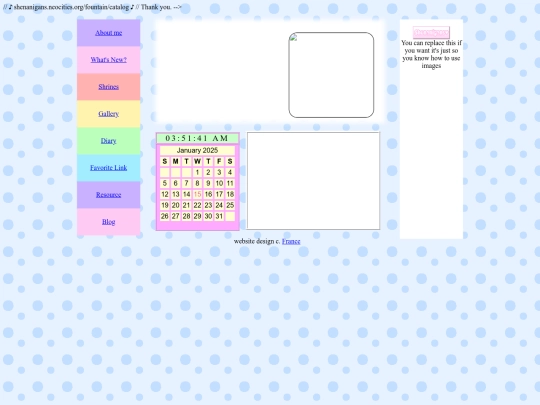Click the January 2025 calendar header
The width and height of the screenshot is (540, 405).
(x=197, y=150)
